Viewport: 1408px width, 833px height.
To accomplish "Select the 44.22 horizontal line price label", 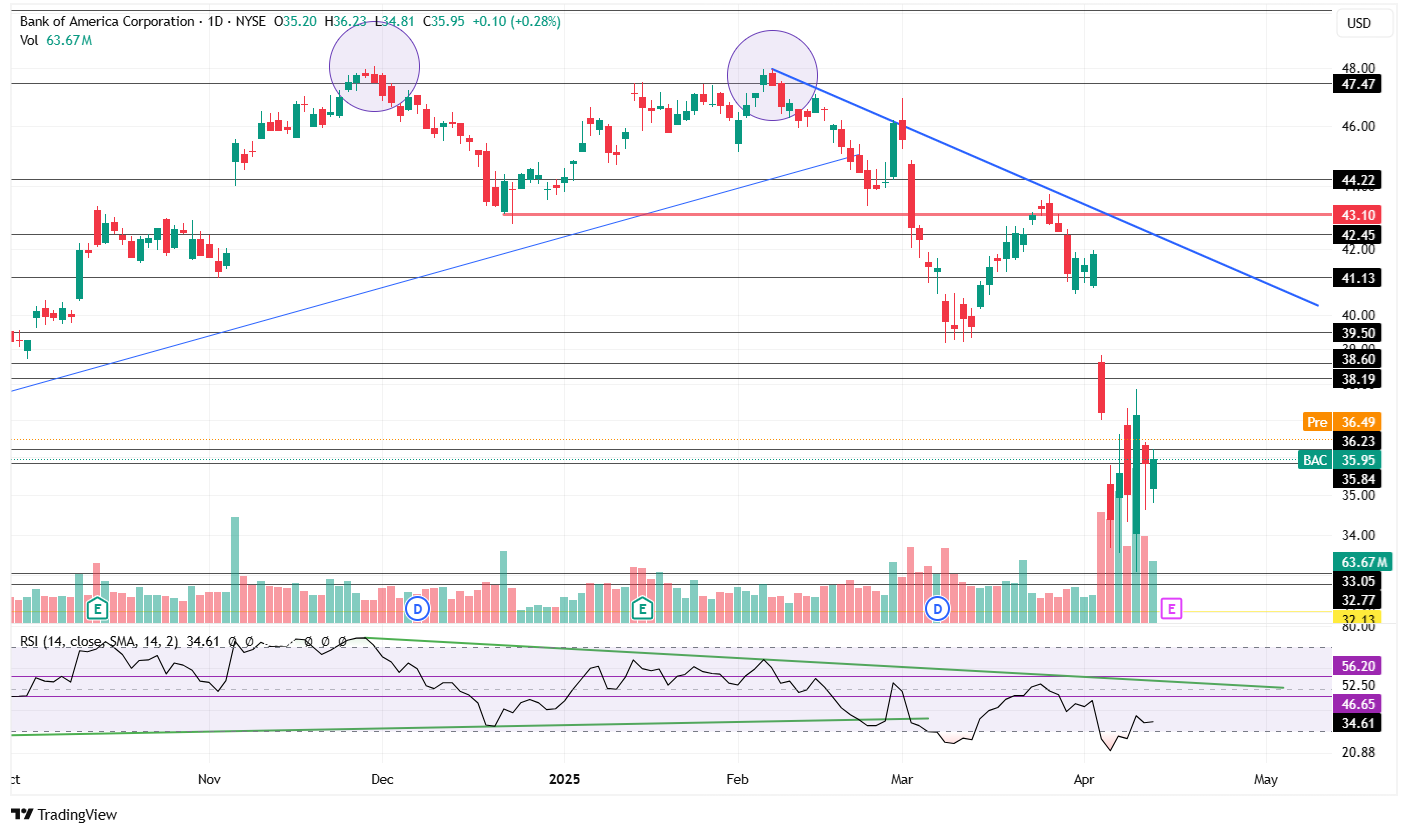I will 1357,180.
